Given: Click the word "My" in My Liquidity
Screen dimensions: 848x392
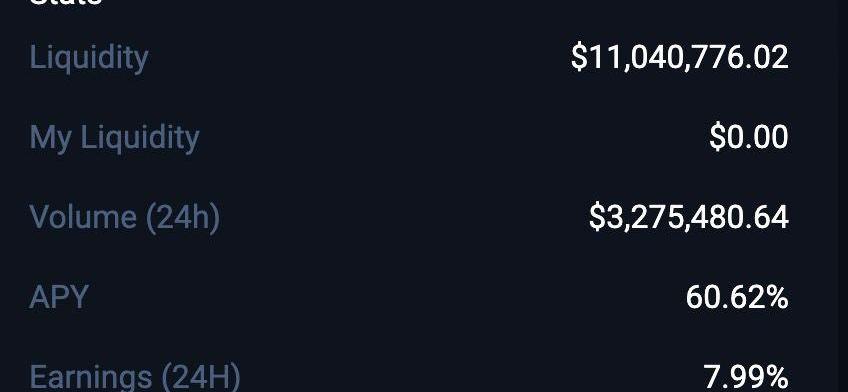Looking at the screenshot, I should point(50,138).
